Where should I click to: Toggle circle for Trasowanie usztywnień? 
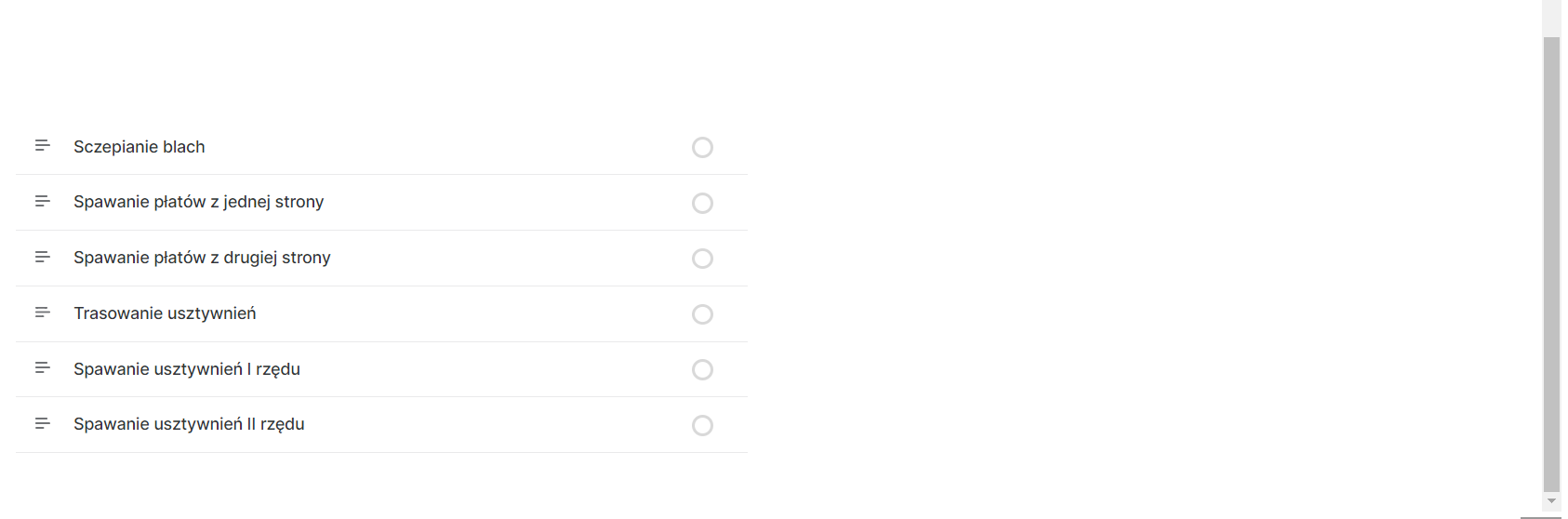tap(702, 314)
